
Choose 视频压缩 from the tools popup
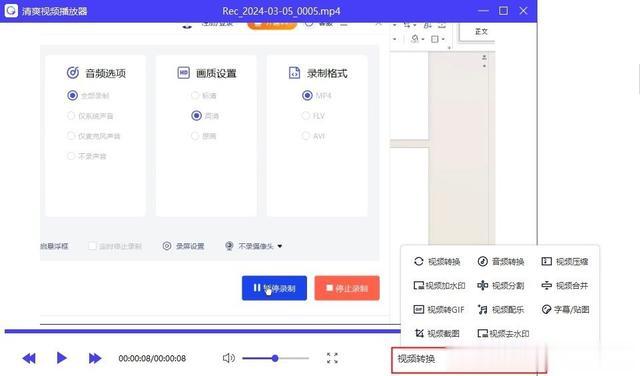tap(564, 262)
